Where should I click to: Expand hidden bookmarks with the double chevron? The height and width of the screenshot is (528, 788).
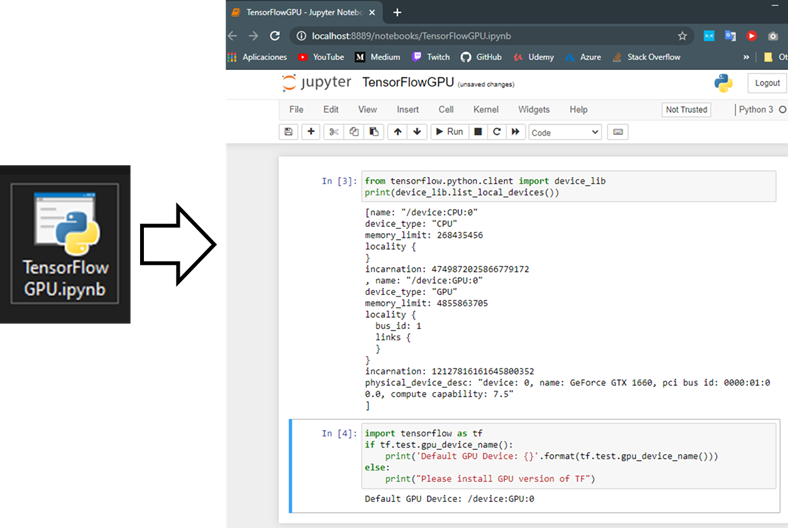[x=746, y=57]
